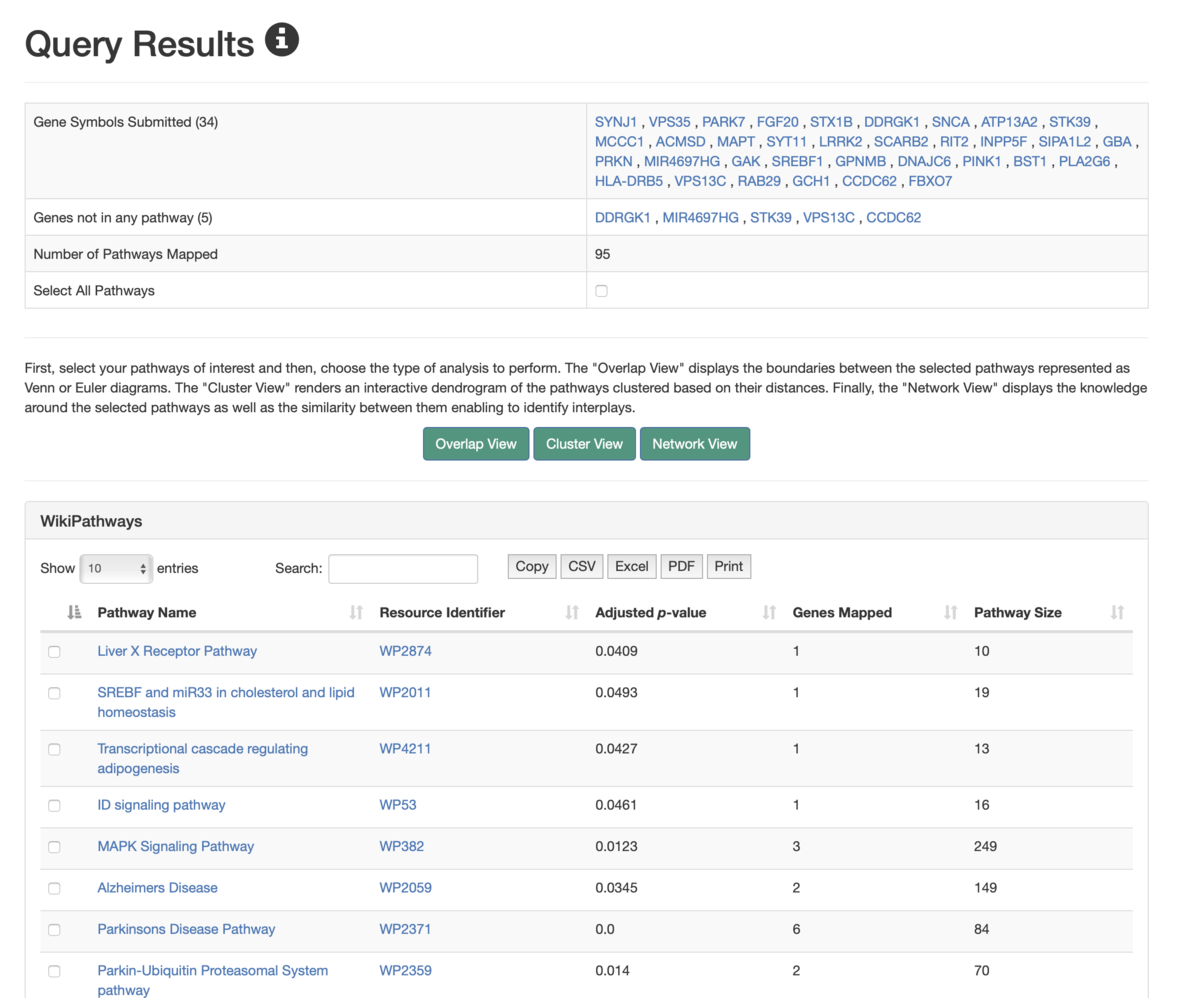This screenshot has width=1200, height=998.
Task: Open resource identifier WP2371
Action: (x=405, y=929)
